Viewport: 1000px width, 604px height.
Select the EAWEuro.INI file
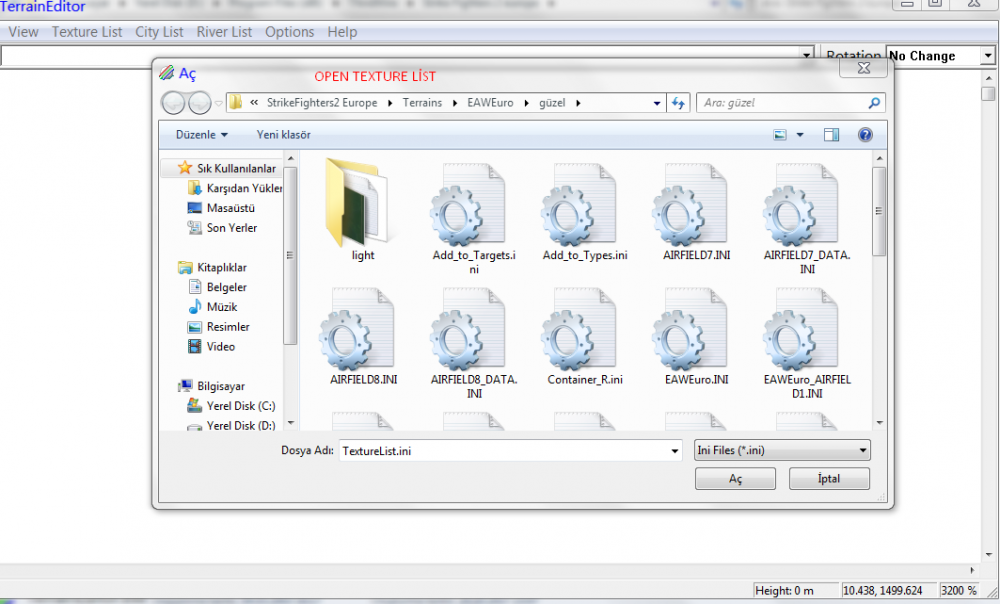[696, 336]
